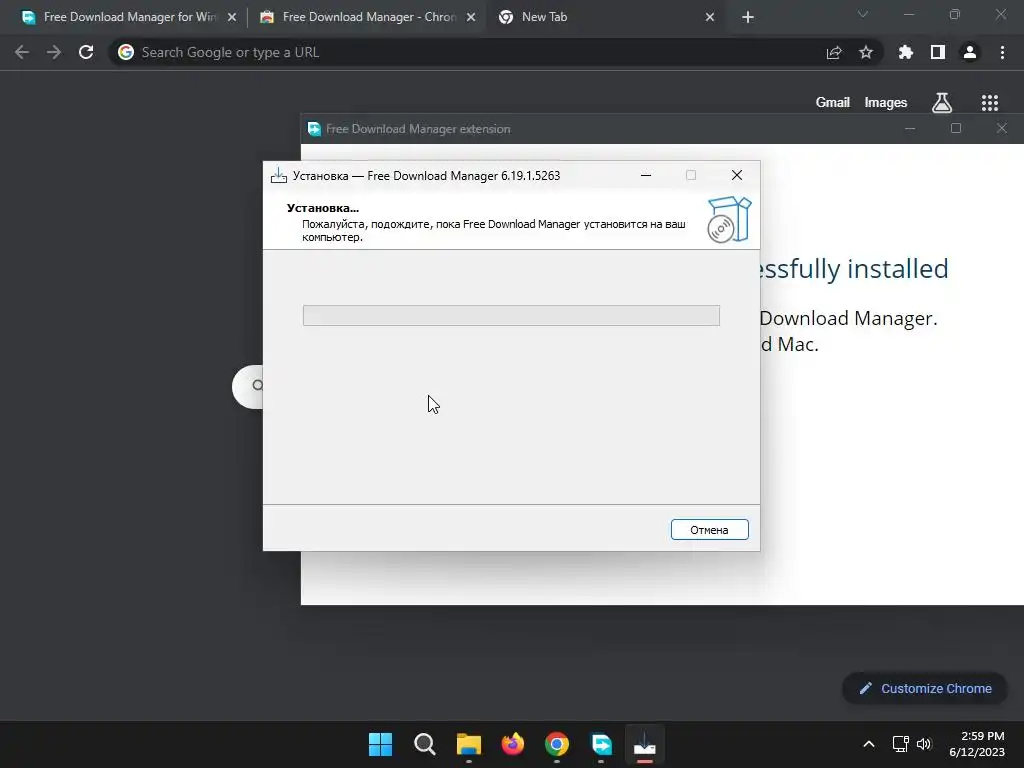Cancel installation with the Отмена button
The height and width of the screenshot is (768, 1024).
pos(709,530)
